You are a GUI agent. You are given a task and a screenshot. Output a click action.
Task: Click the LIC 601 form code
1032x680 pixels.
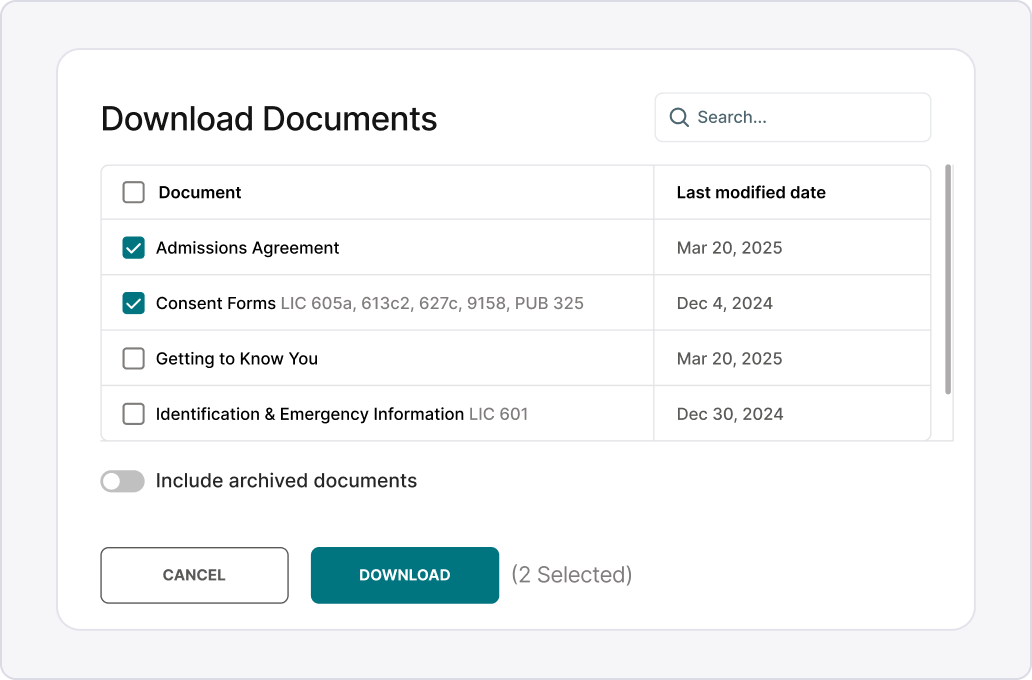[499, 414]
